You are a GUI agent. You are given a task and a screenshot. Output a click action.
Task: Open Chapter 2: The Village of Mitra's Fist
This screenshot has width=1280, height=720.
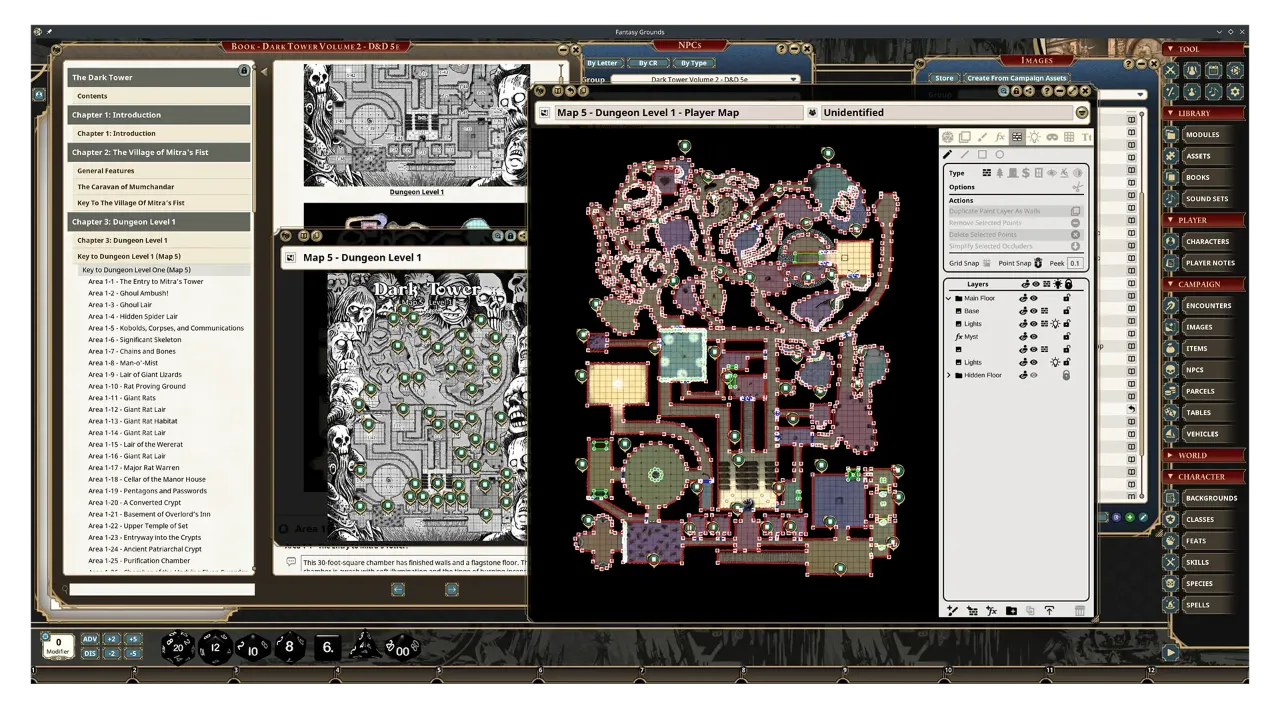pyautogui.click(x=159, y=152)
